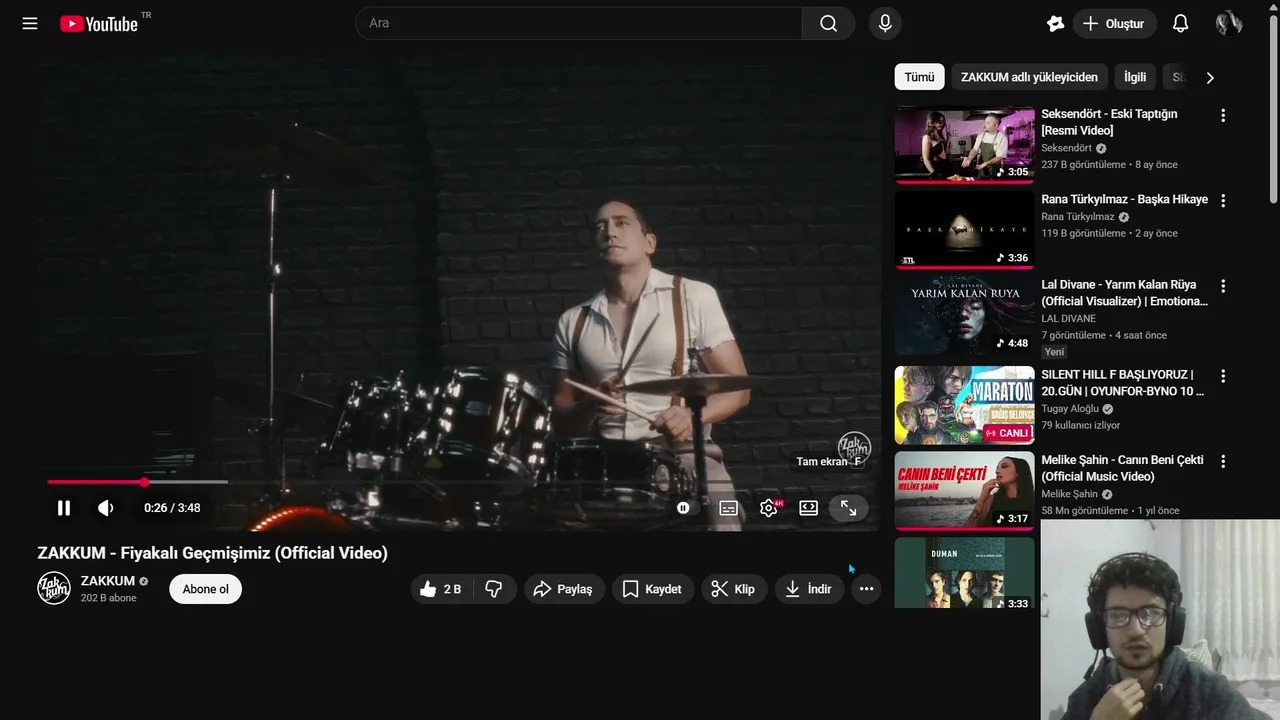The image size is (1280, 720).
Task: Select the Tümü filter chip
Action: tap(920, 77)
